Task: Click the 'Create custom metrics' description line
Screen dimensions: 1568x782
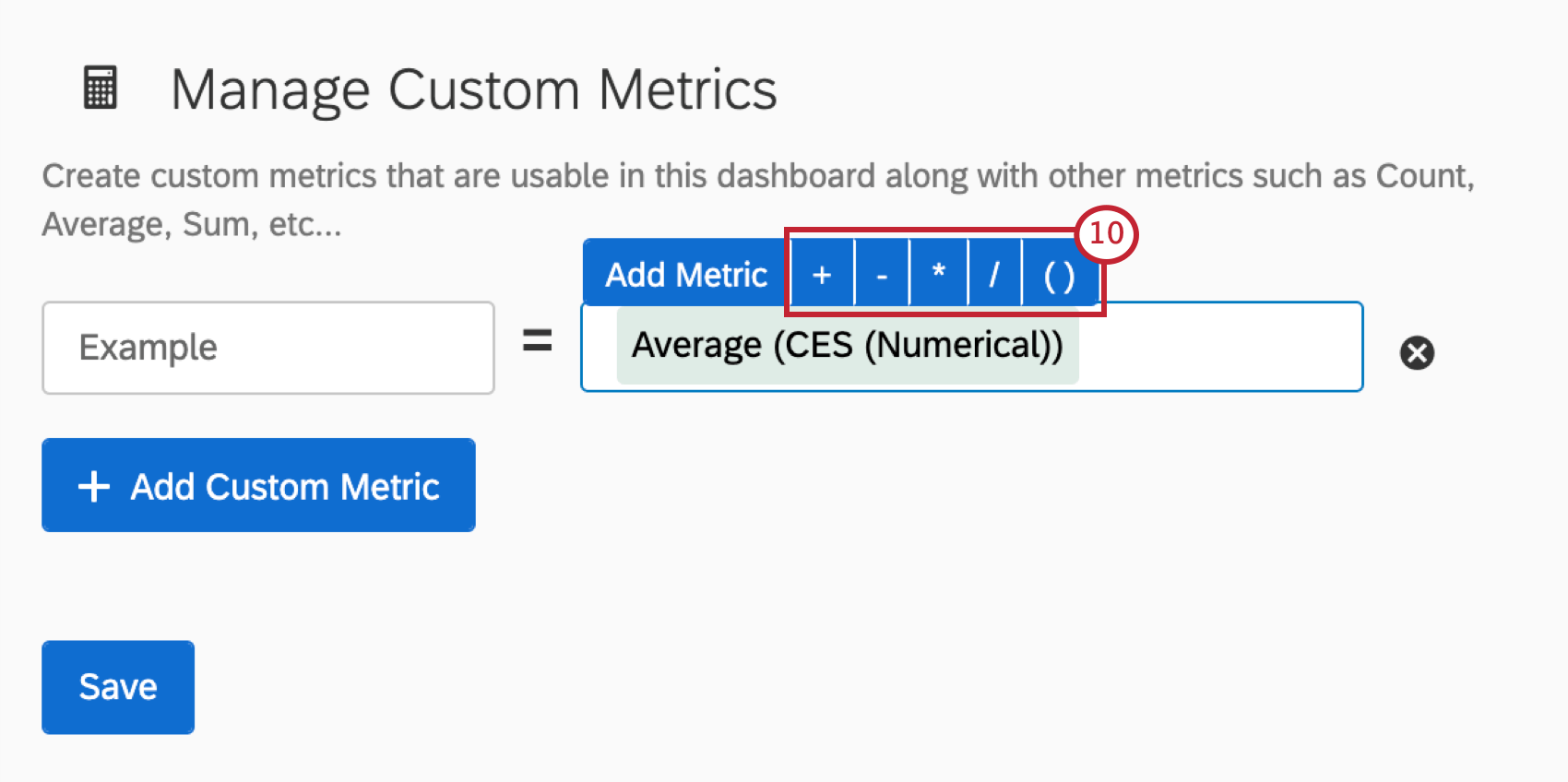Action: point(756,176)
